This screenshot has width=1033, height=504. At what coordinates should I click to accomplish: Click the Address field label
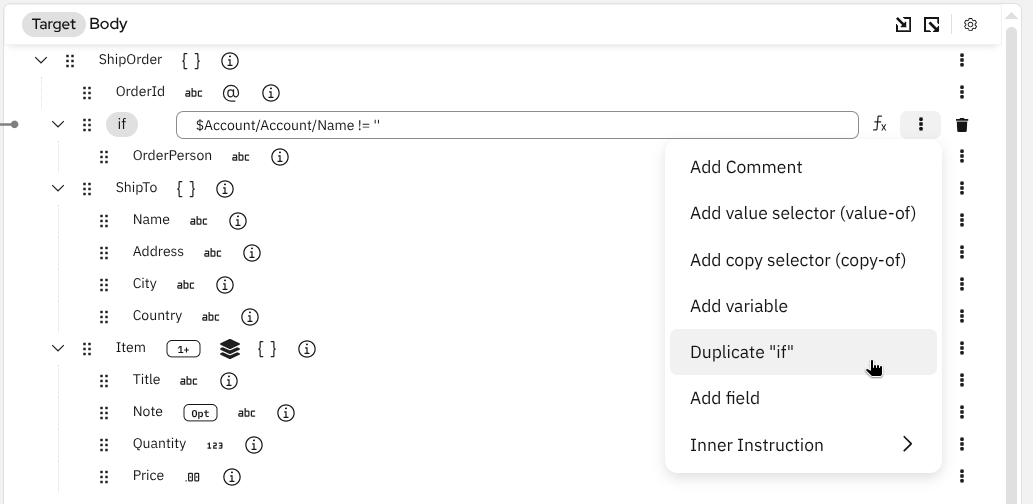[x=158, y=252]
